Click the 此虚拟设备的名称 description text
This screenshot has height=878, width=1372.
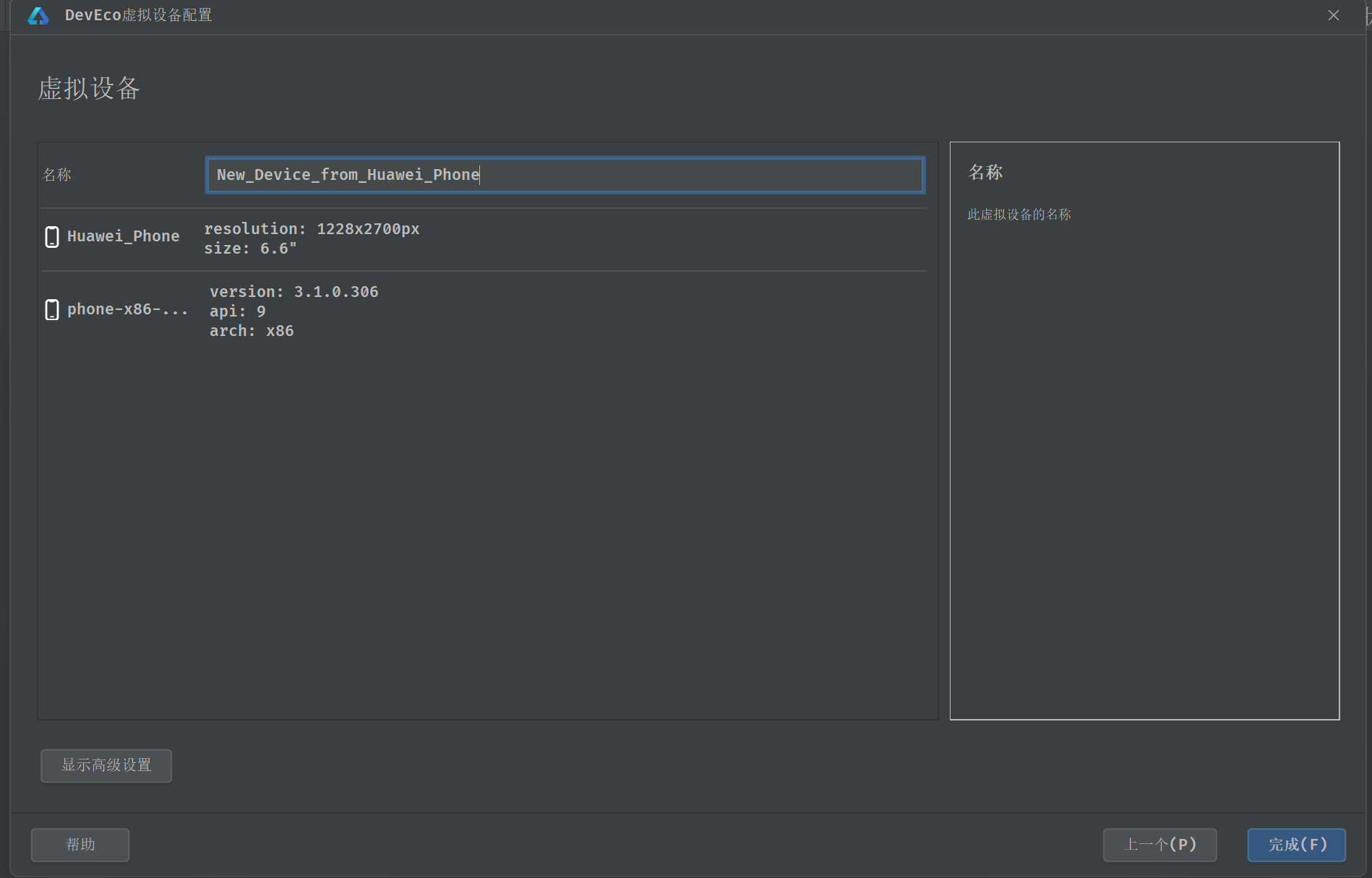[x=1019, y=215]
